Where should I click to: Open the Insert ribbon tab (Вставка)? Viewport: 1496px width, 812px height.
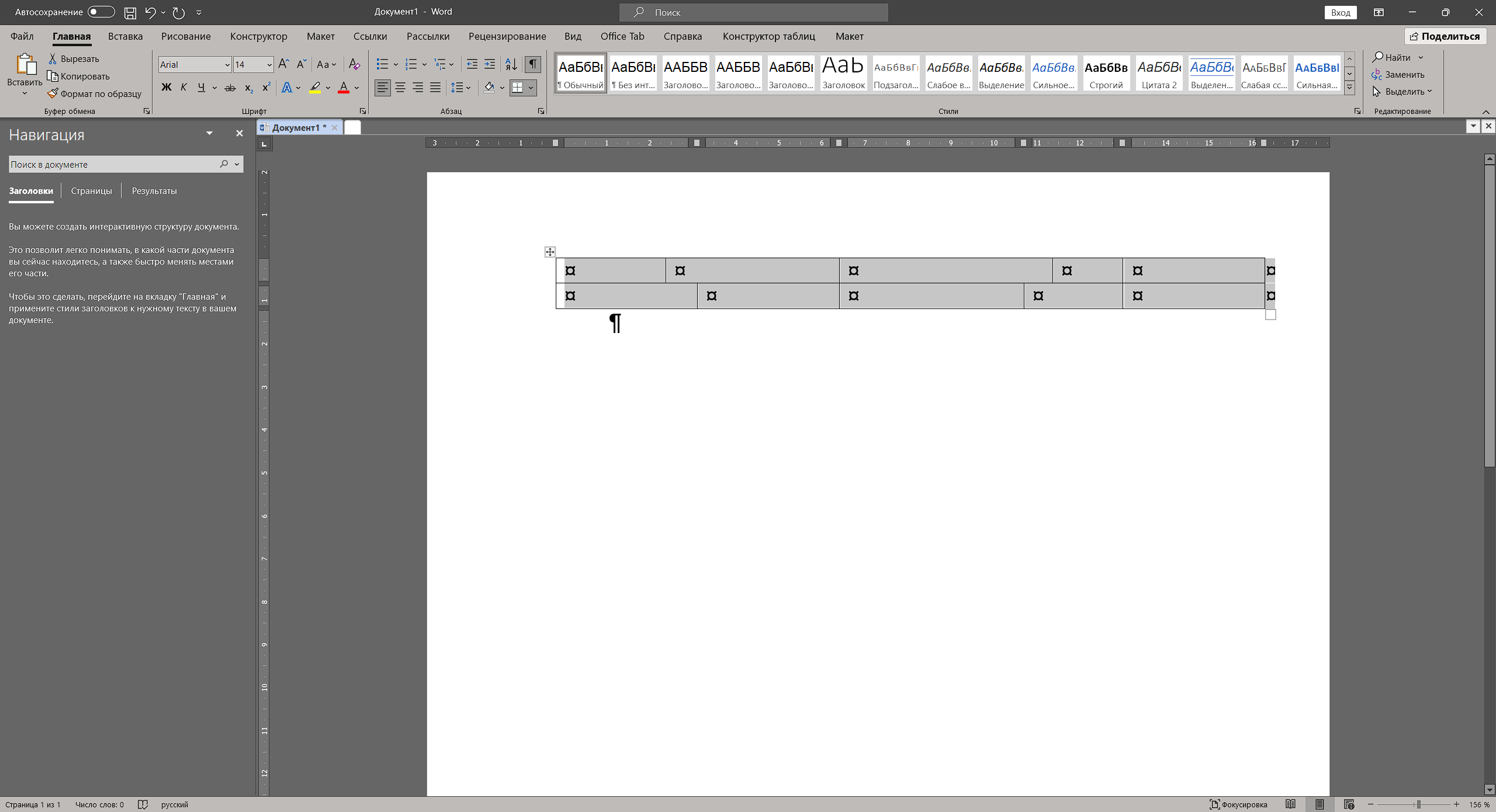tap(125, 36)
